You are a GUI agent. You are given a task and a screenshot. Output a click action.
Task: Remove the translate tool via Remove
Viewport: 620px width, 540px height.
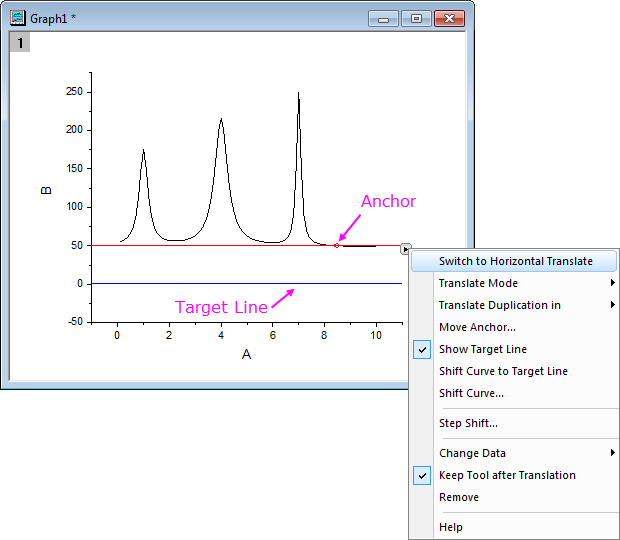coord(459,497)
